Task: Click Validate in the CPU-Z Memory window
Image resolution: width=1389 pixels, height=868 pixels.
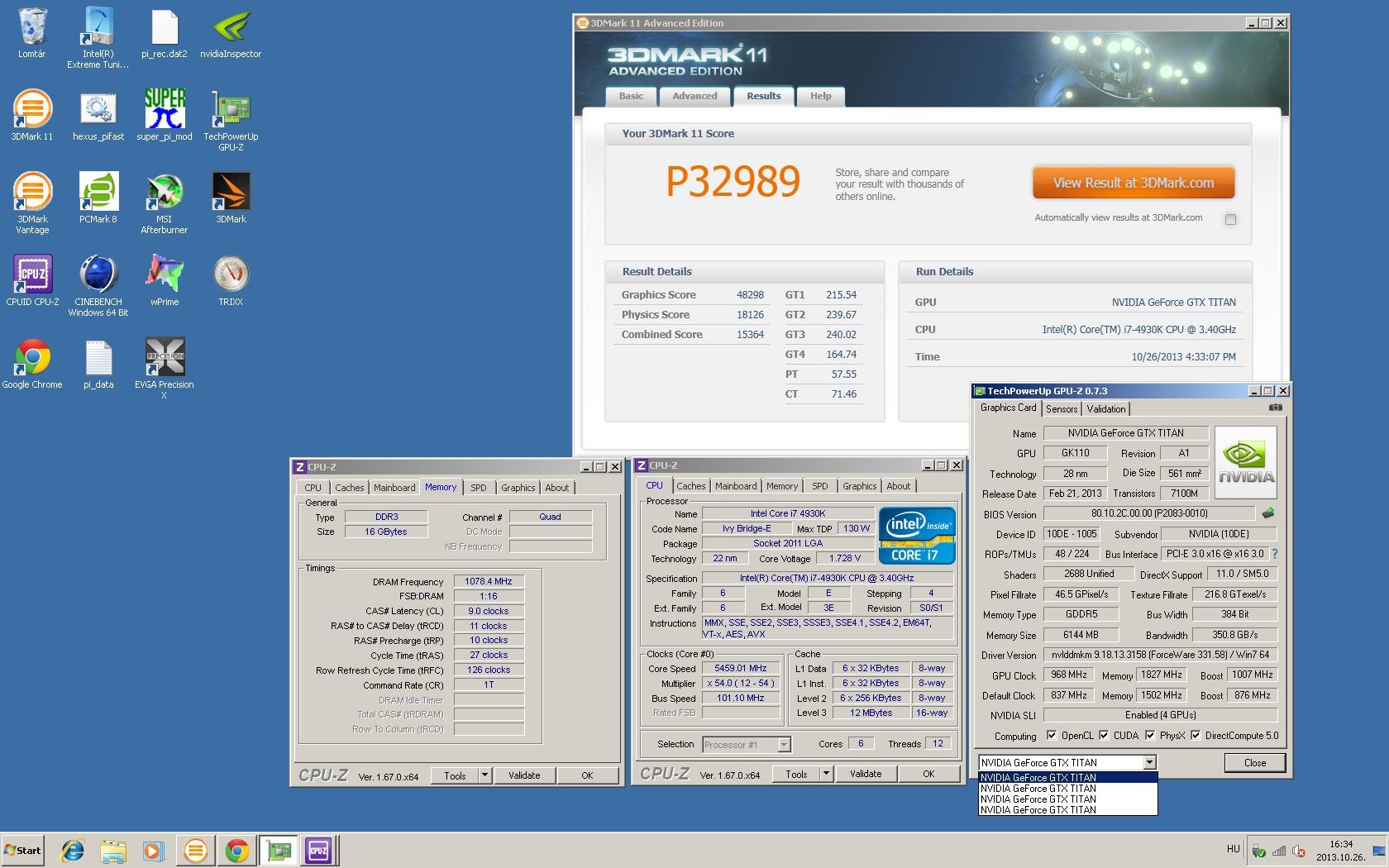Action: pos(524,775)
